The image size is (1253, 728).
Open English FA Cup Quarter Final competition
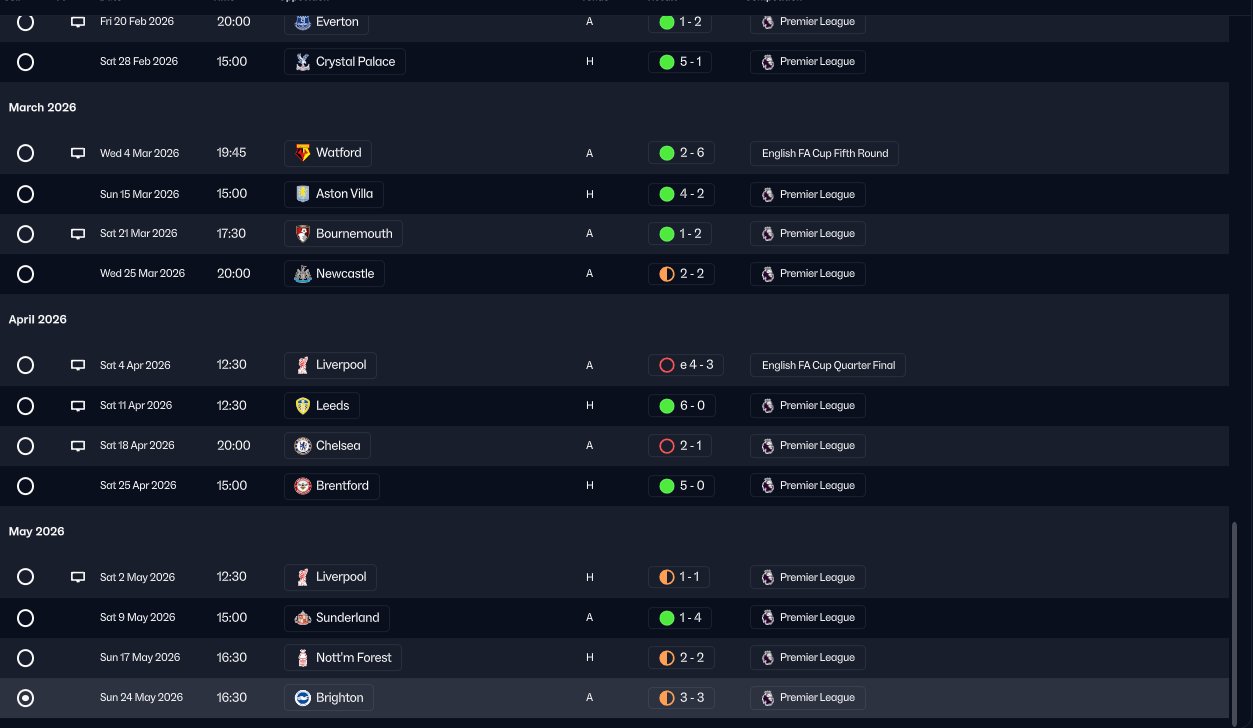tap(828, 366)
